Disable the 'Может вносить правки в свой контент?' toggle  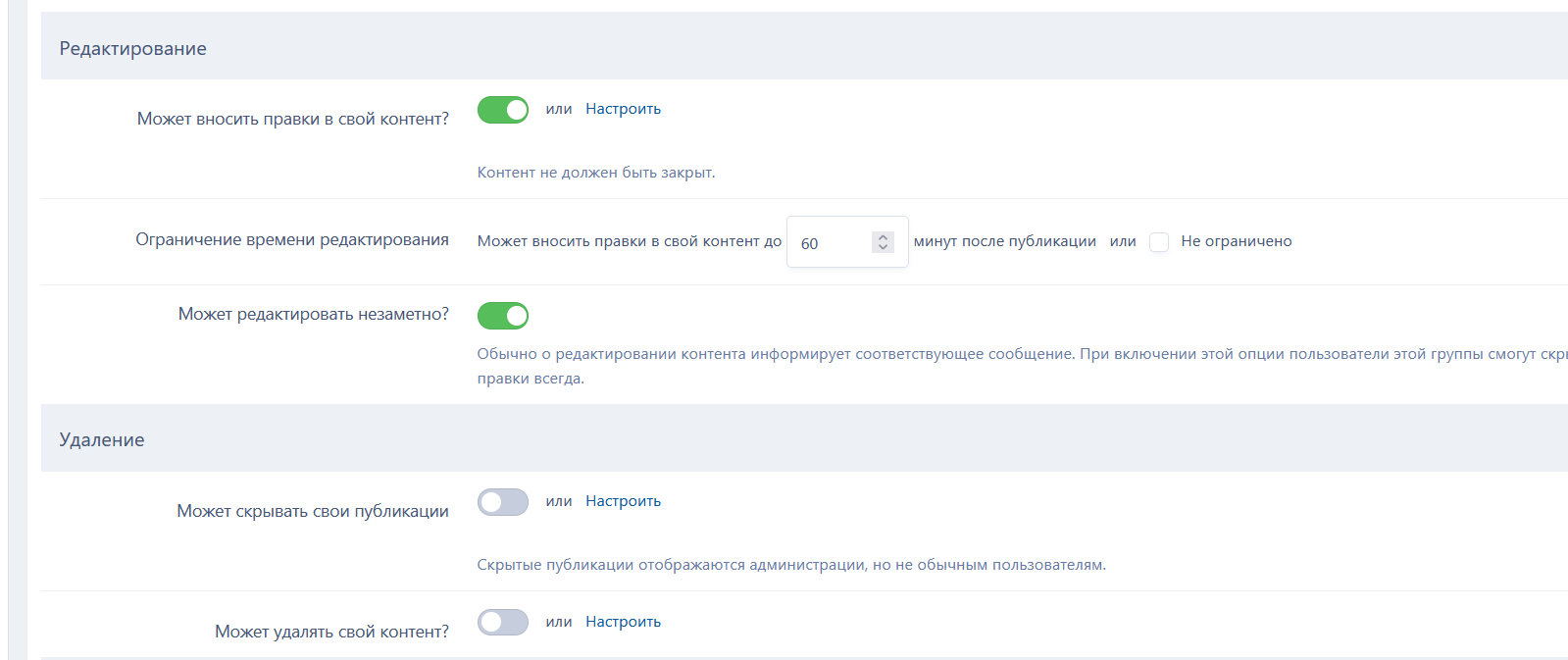[x=502, y=110]
